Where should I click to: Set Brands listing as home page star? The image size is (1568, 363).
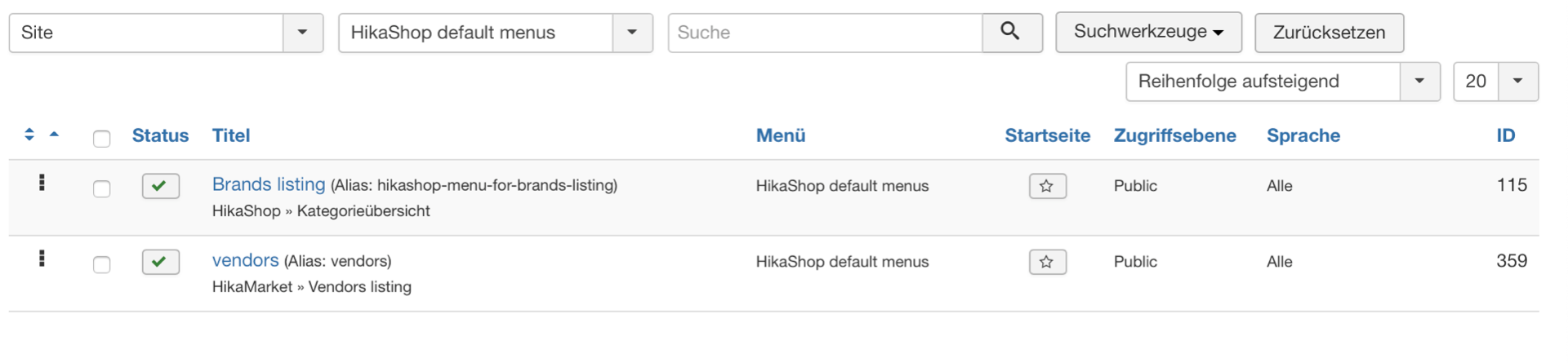1047,186
